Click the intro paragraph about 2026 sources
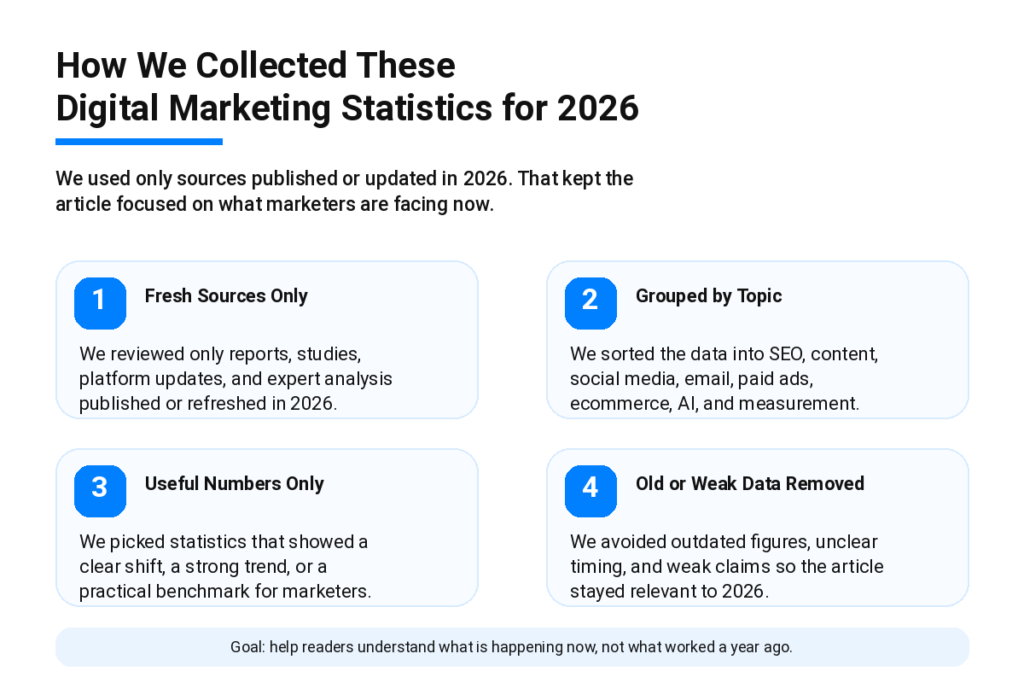 click(x=344, y=191)
